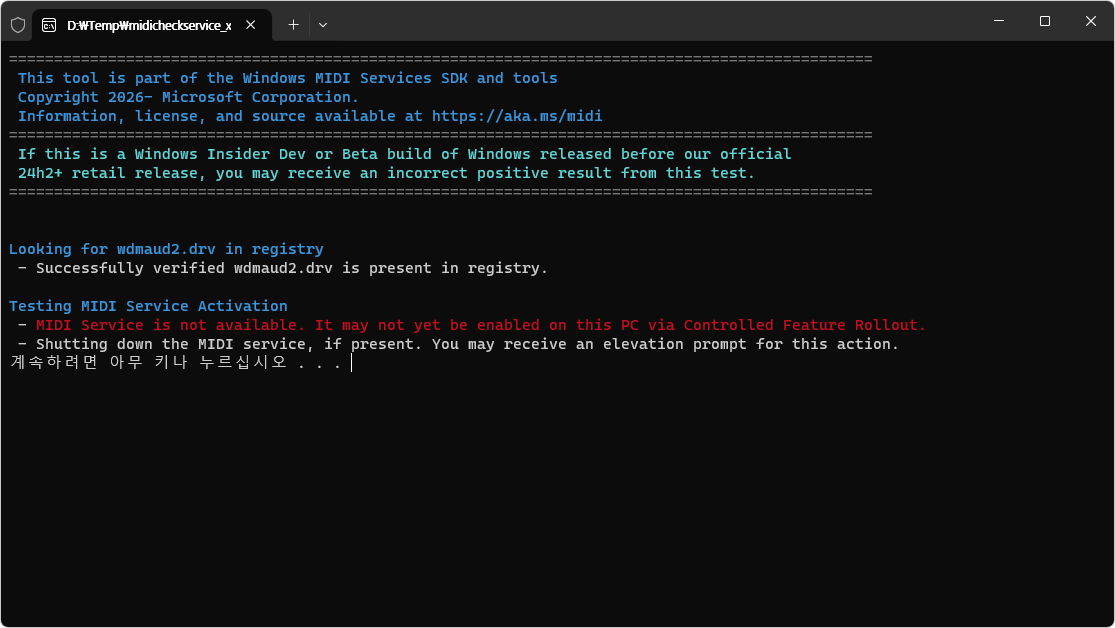Click the shield icon in the title bar
1115x628 pixels.
coord(18,25)
